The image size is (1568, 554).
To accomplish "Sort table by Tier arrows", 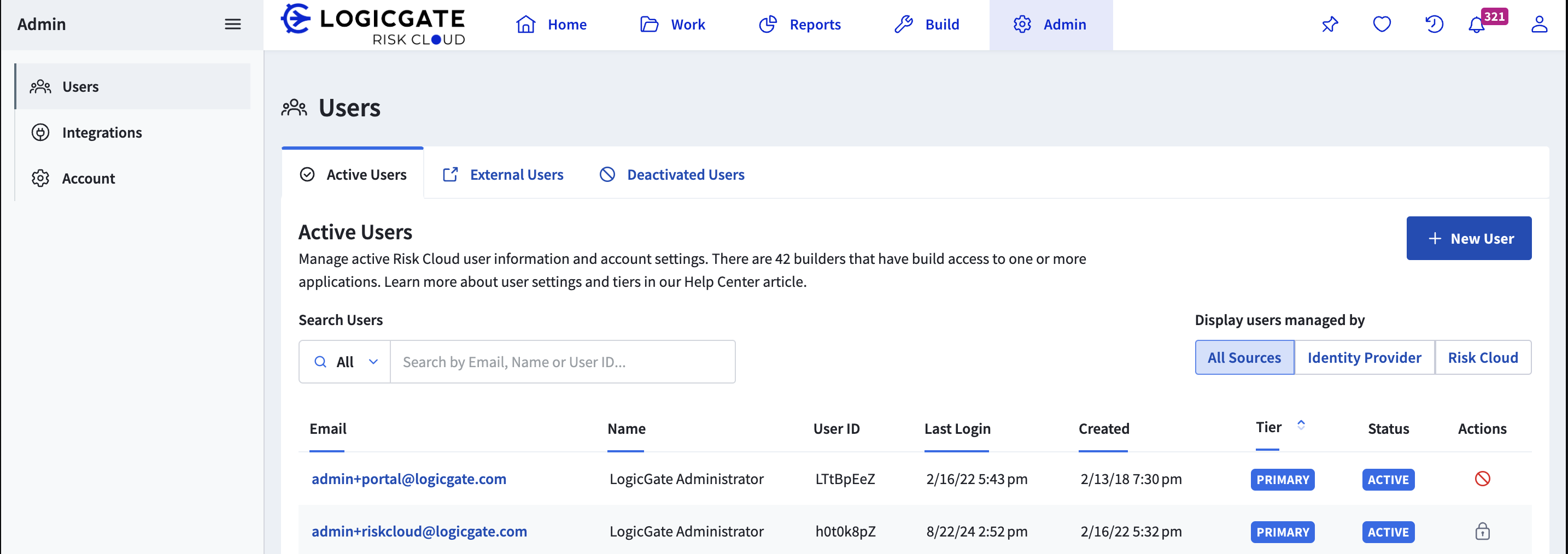I will tap(1301, 425).
